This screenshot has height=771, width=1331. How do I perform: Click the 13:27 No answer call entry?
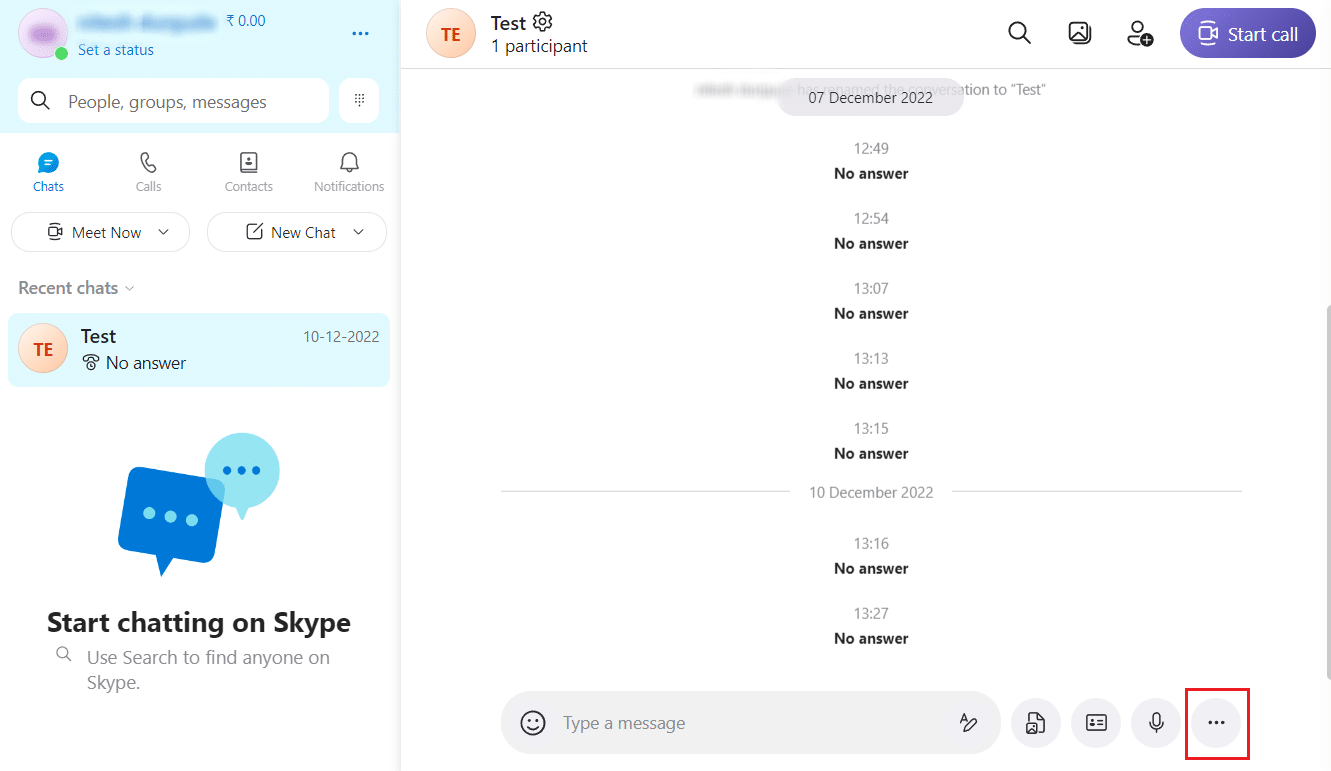pyautogui.click(x=871, y=626)
